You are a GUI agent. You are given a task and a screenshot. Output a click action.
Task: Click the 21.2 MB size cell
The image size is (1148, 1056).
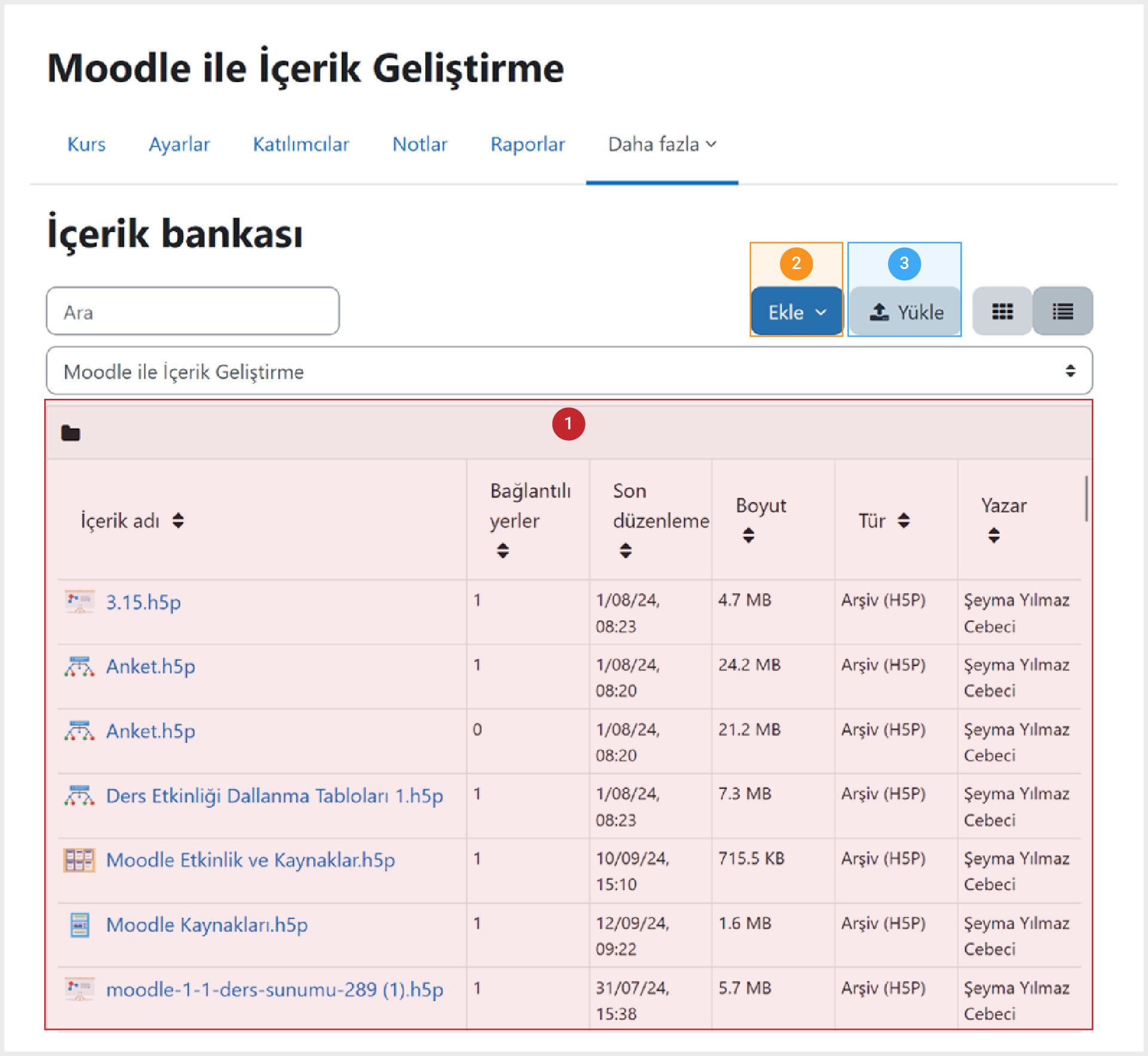(749, 729)
